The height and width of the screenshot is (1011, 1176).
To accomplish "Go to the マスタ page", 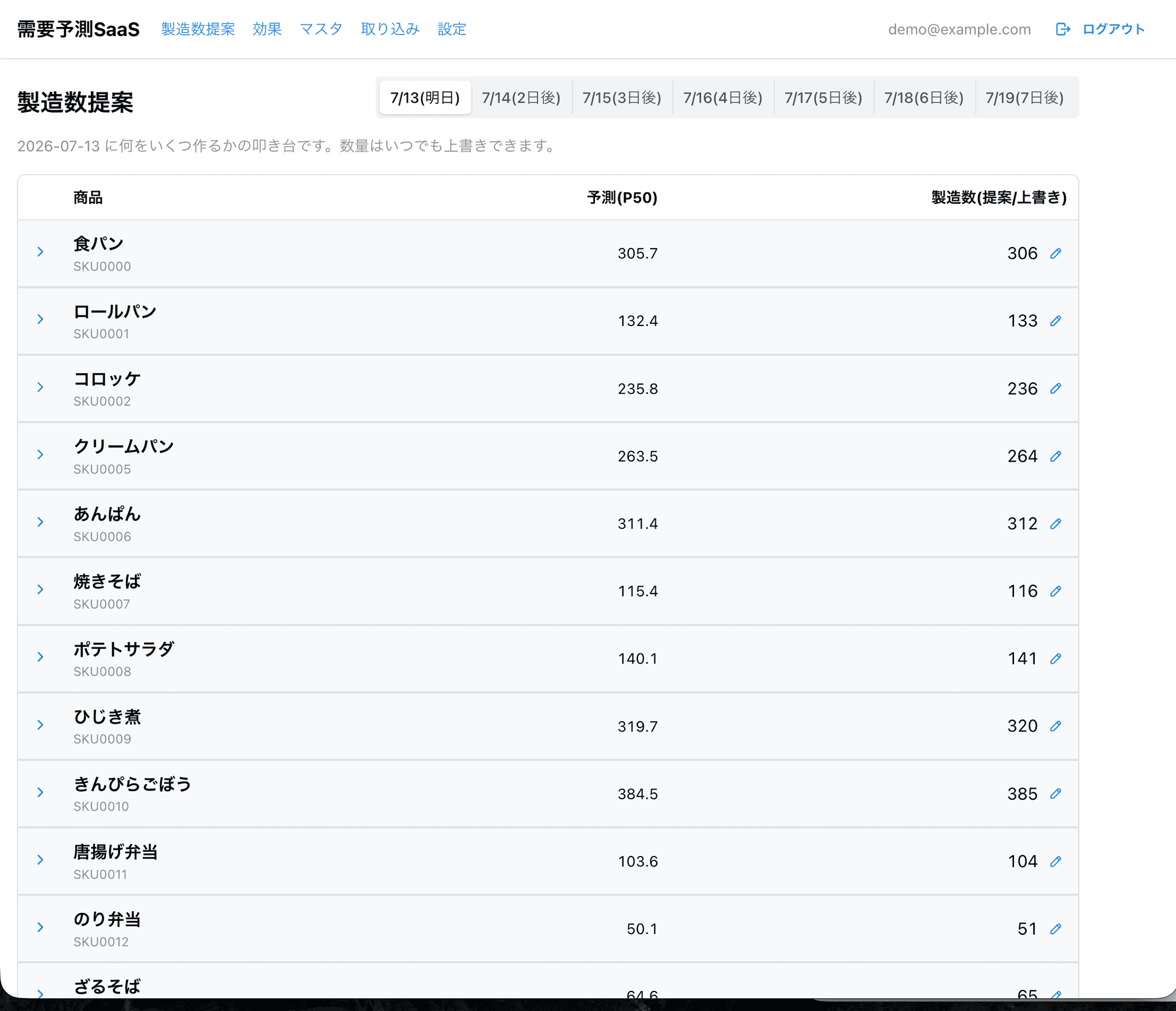I will [x=321, y=29].
